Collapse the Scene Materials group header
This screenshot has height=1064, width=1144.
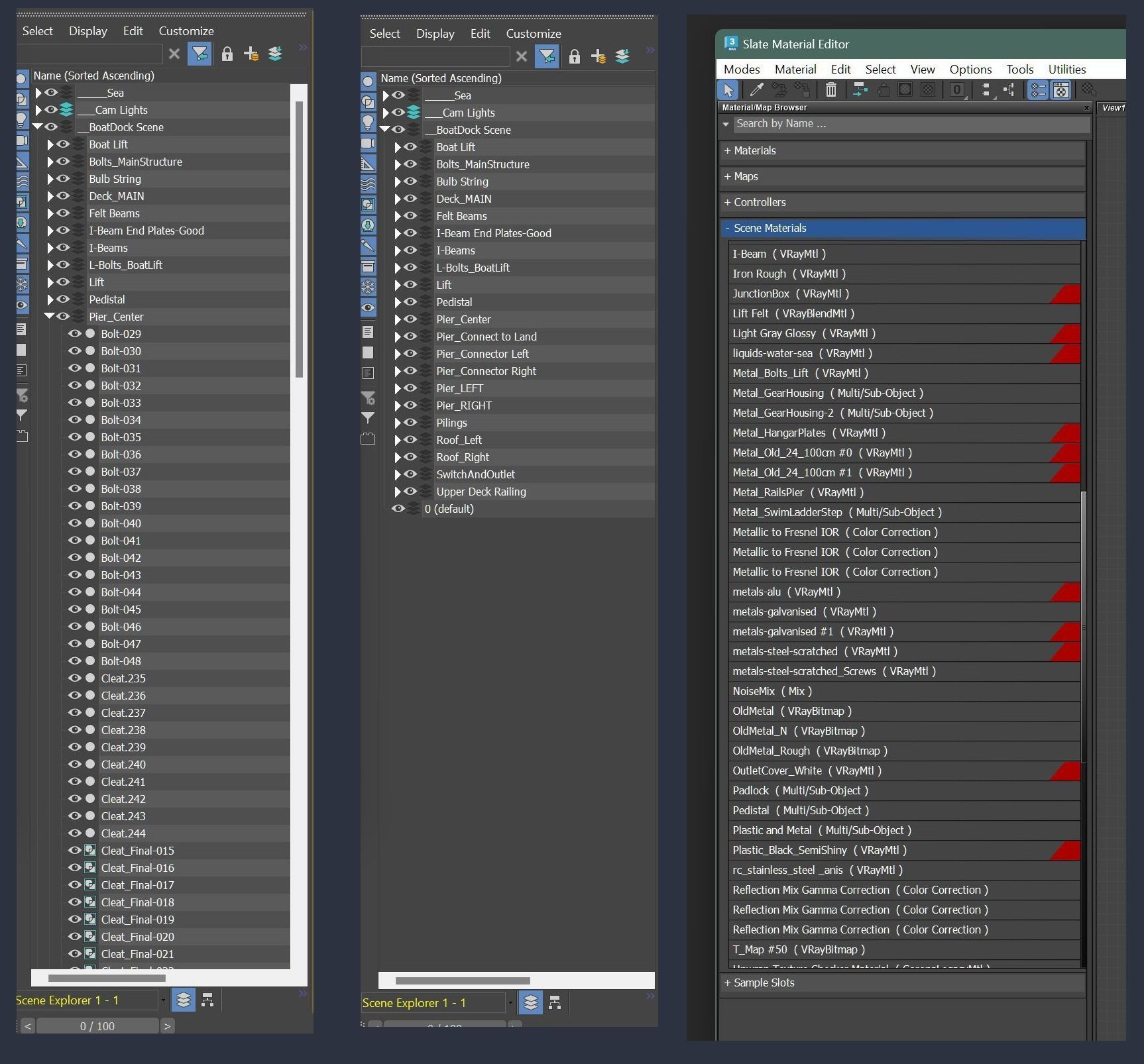coord(902,229)
